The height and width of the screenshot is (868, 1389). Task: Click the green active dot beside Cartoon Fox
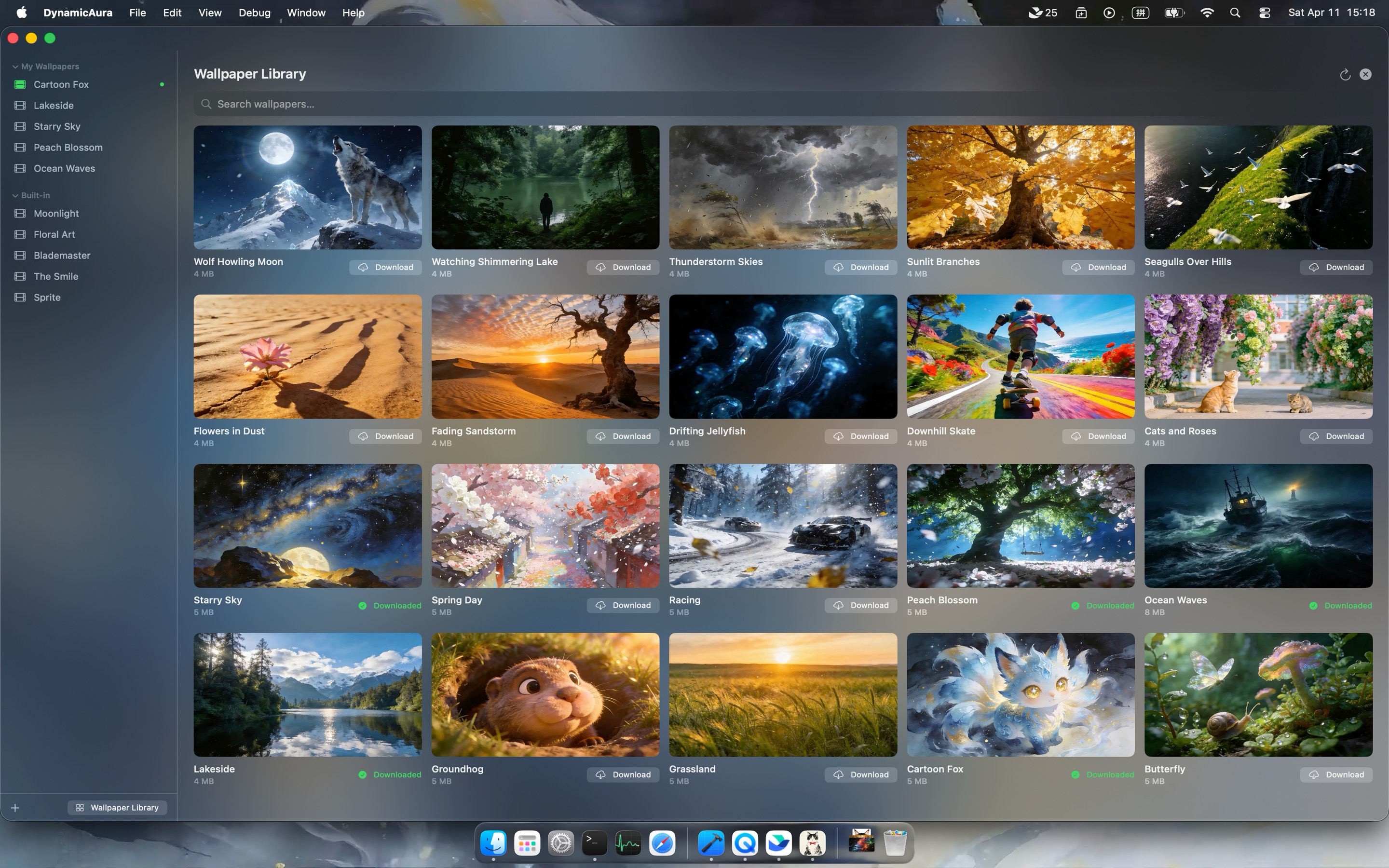point(162,84)
